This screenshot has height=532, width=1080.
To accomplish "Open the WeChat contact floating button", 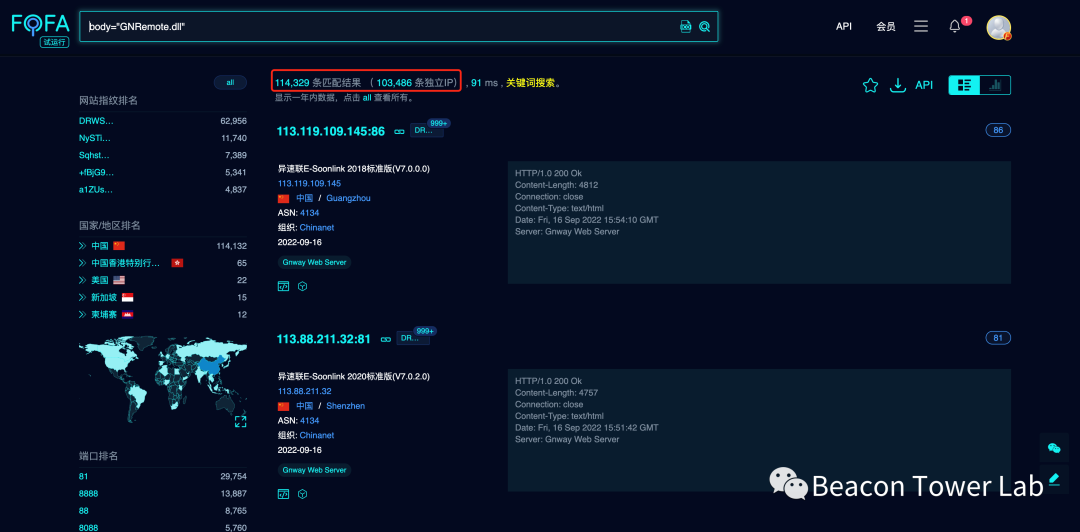I will pyautogui.click(x=1054, y=448).
